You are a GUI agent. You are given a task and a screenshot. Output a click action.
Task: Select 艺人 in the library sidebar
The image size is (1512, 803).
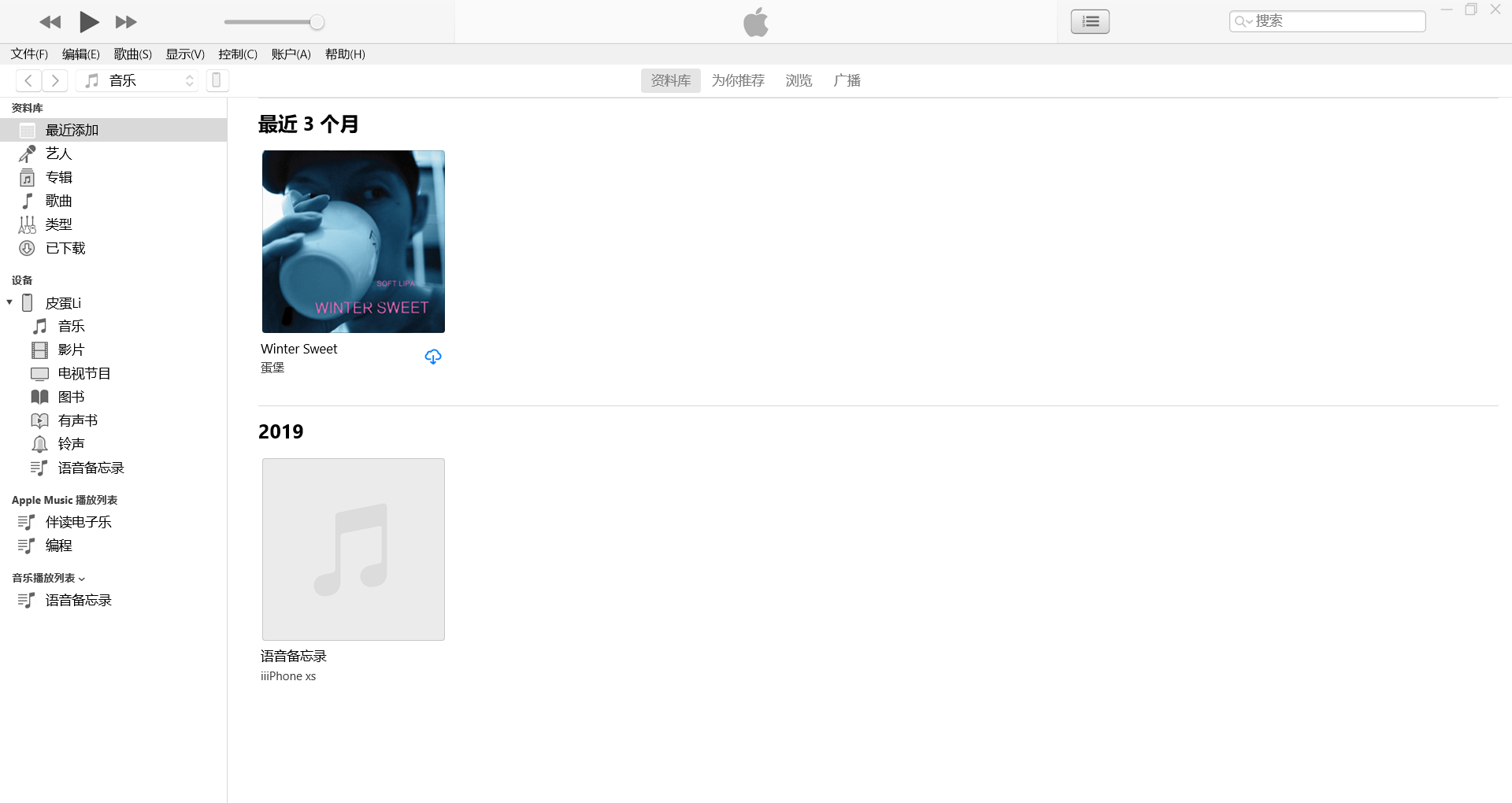pos(113,154)
